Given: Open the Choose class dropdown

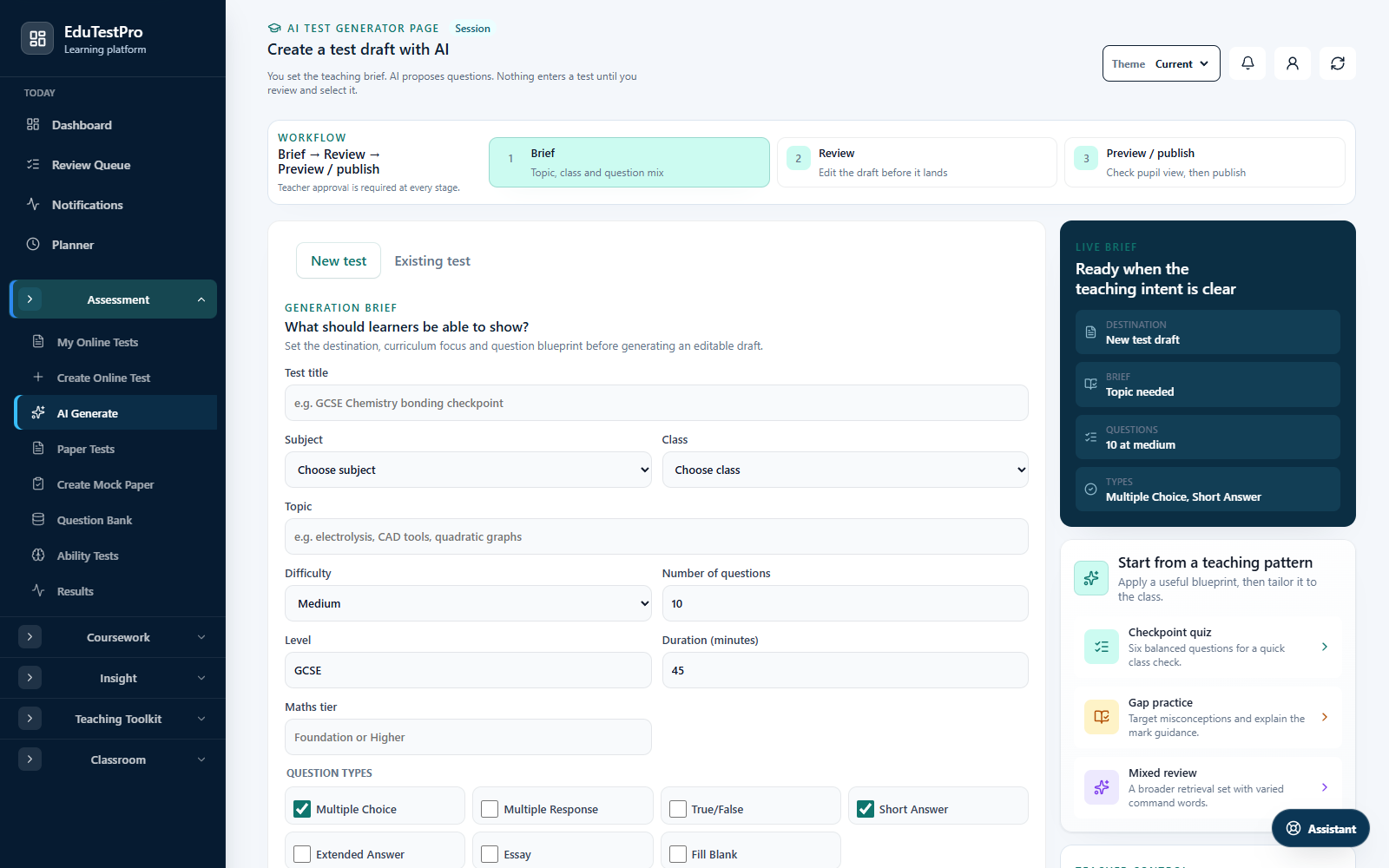Looking at the screenshot, I should [x=846, y=470].
